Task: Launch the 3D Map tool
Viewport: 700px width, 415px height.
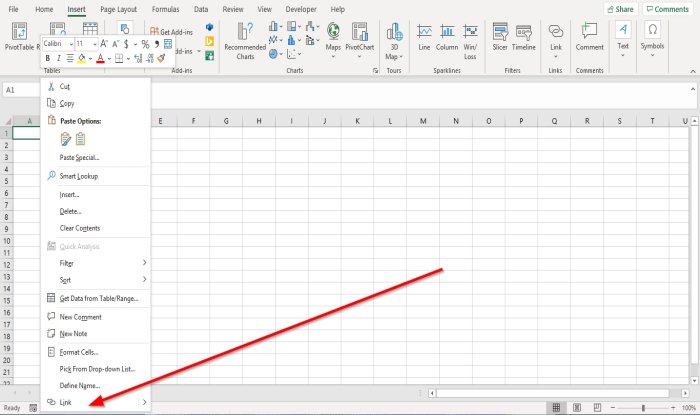Action: click(394, 41)
